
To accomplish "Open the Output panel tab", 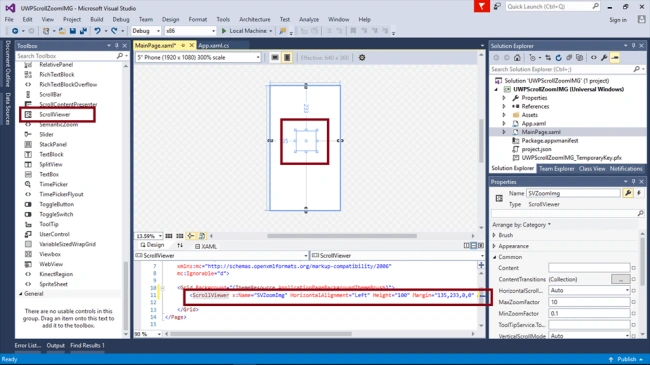I will click(x=56, y=345).
